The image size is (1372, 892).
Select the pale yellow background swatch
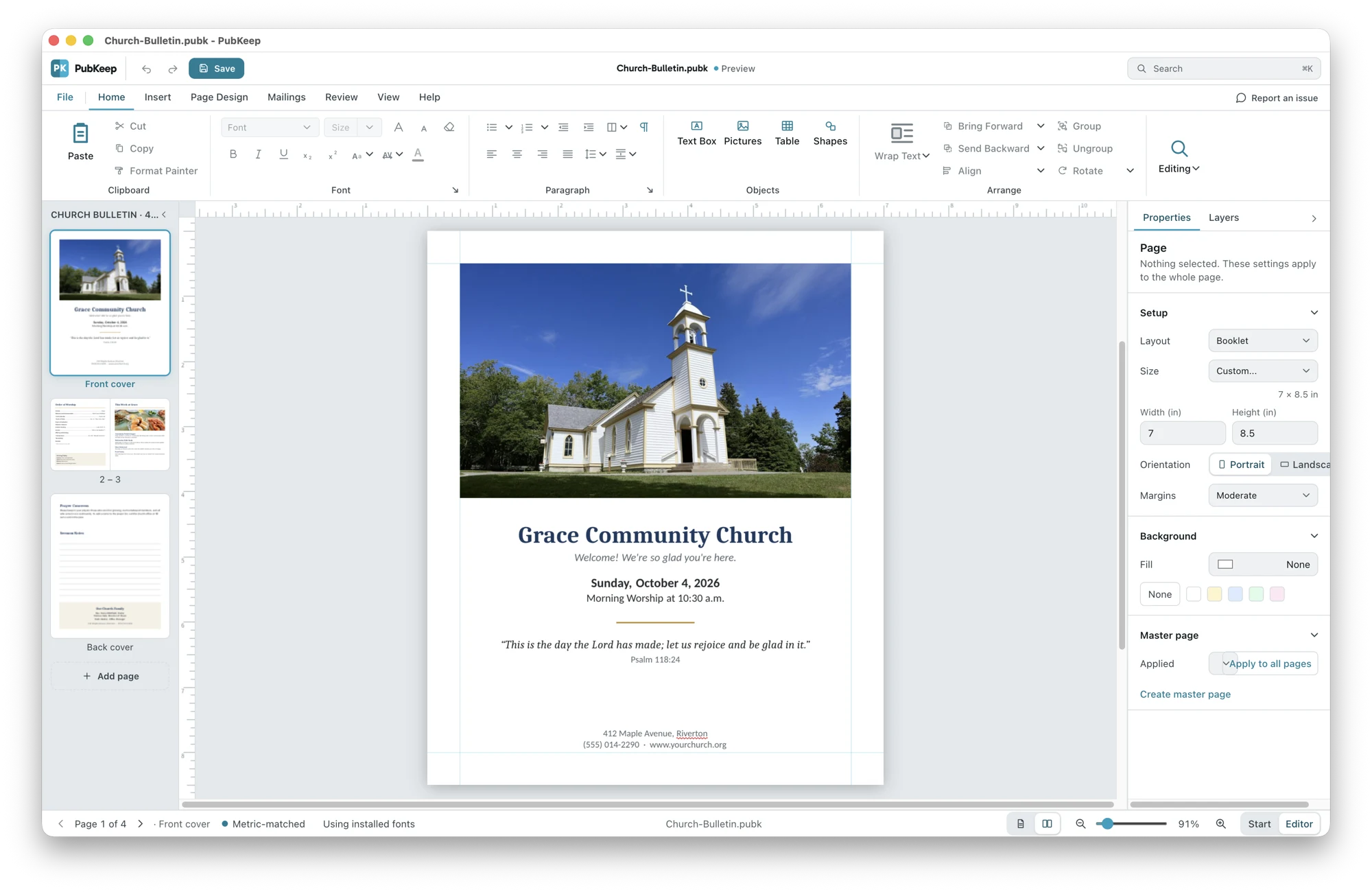pos(1214,594)
